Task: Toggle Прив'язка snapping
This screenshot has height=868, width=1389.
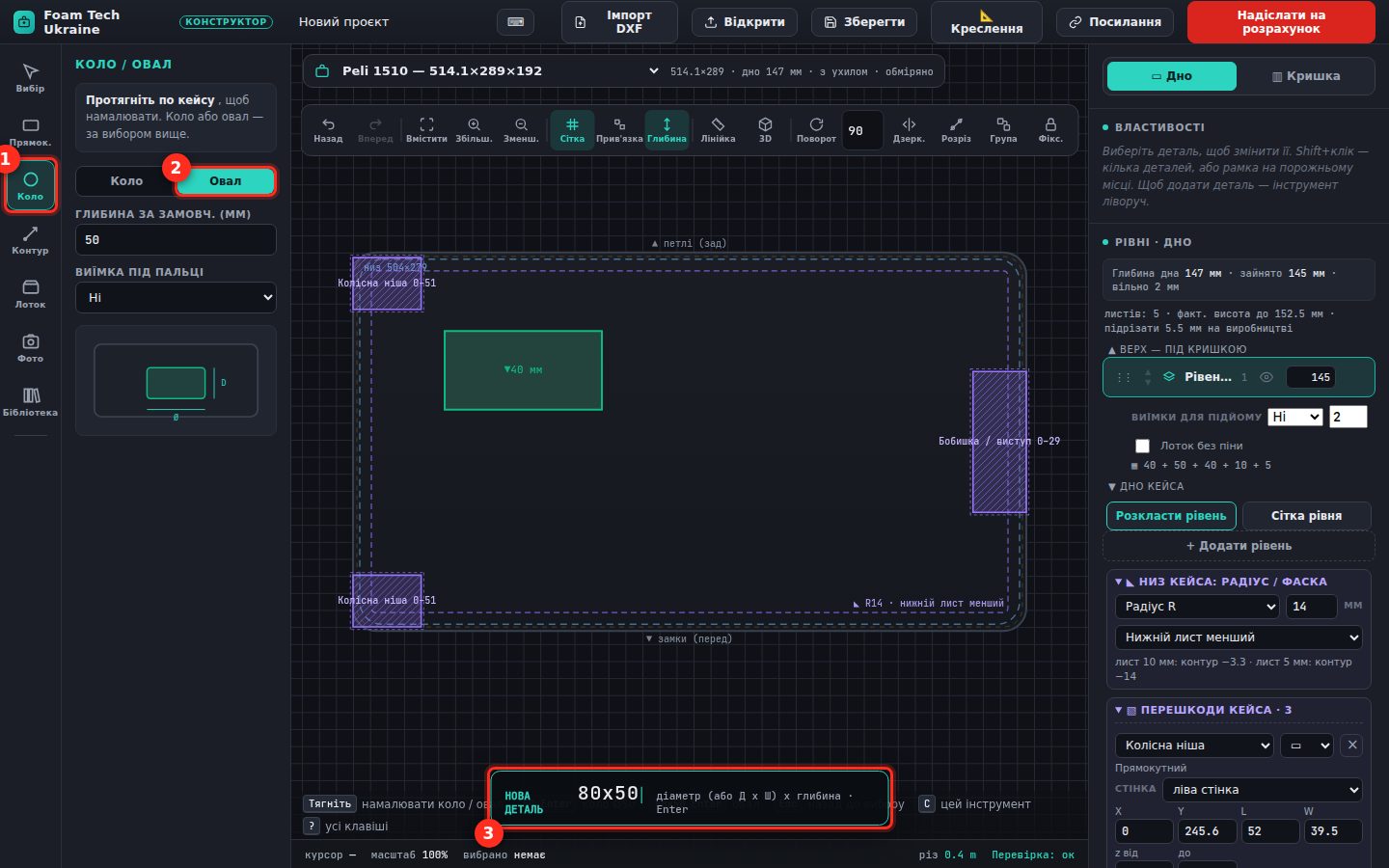Action: point(619,130)
